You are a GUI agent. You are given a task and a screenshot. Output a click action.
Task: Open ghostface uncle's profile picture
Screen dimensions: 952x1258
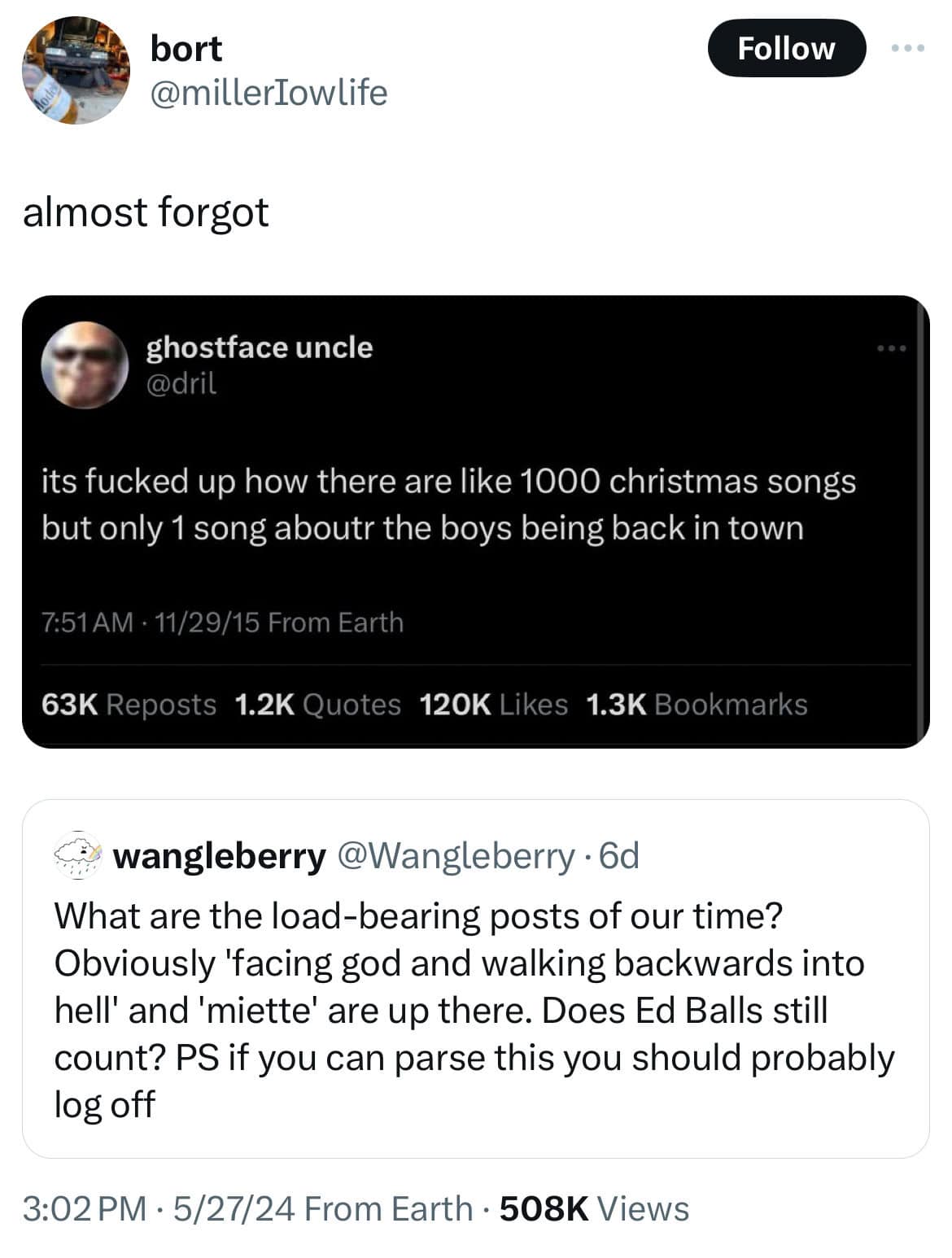point(85,365)
